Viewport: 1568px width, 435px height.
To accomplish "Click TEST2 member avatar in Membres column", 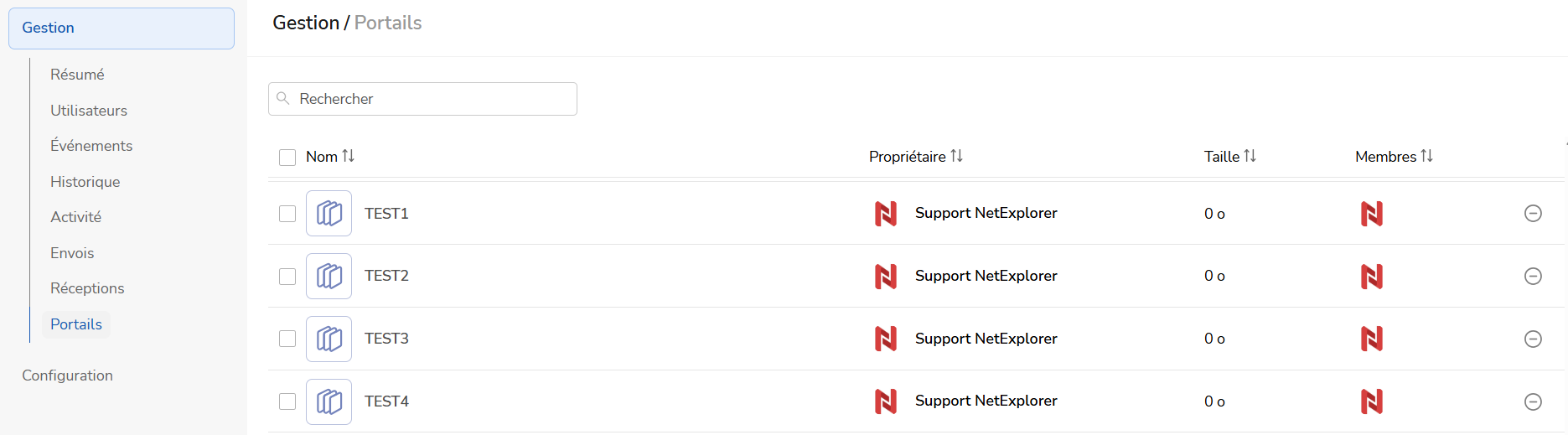I will pyautogui.click(x=1372, y=276).
